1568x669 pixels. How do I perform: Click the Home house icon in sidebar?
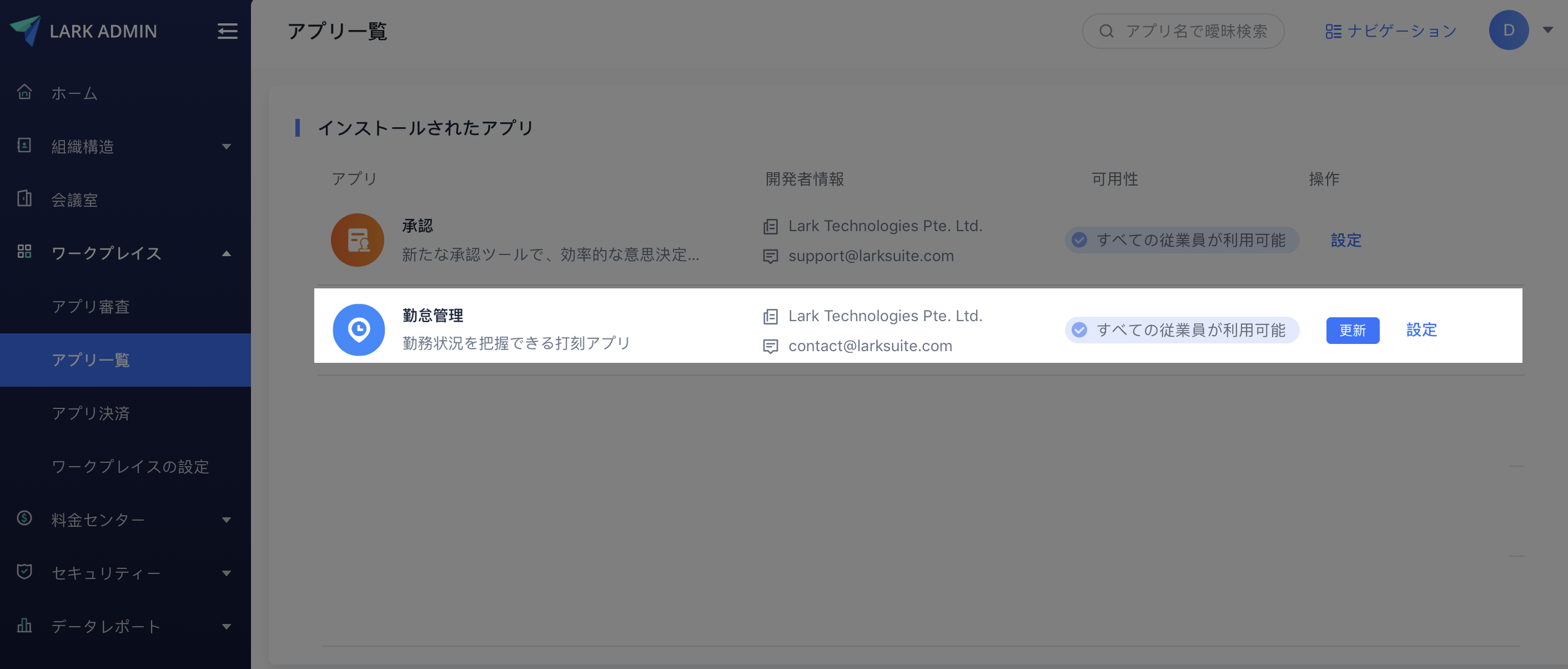coord(24,92)
